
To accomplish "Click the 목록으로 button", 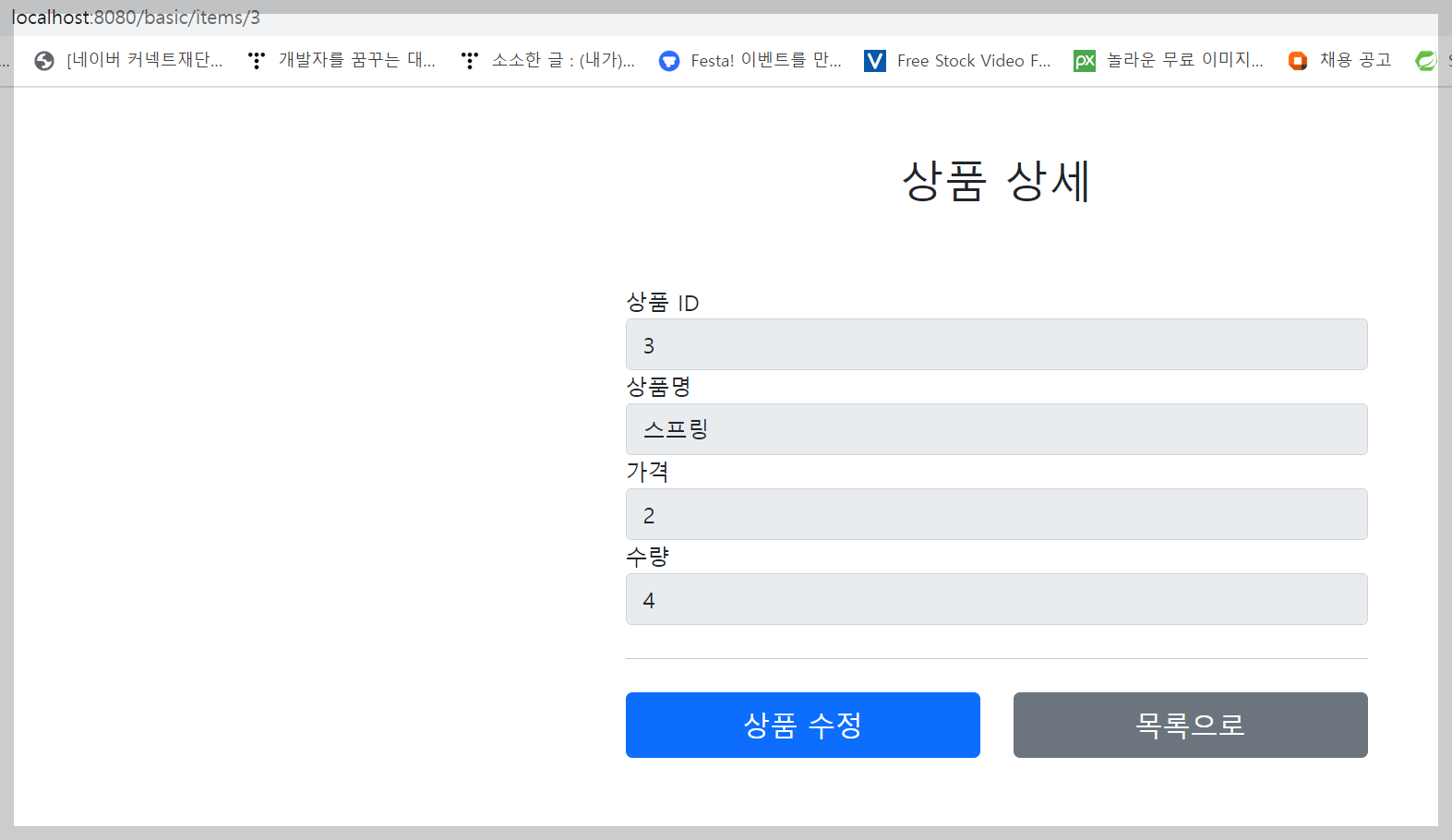I will (x=1191, y=725).
